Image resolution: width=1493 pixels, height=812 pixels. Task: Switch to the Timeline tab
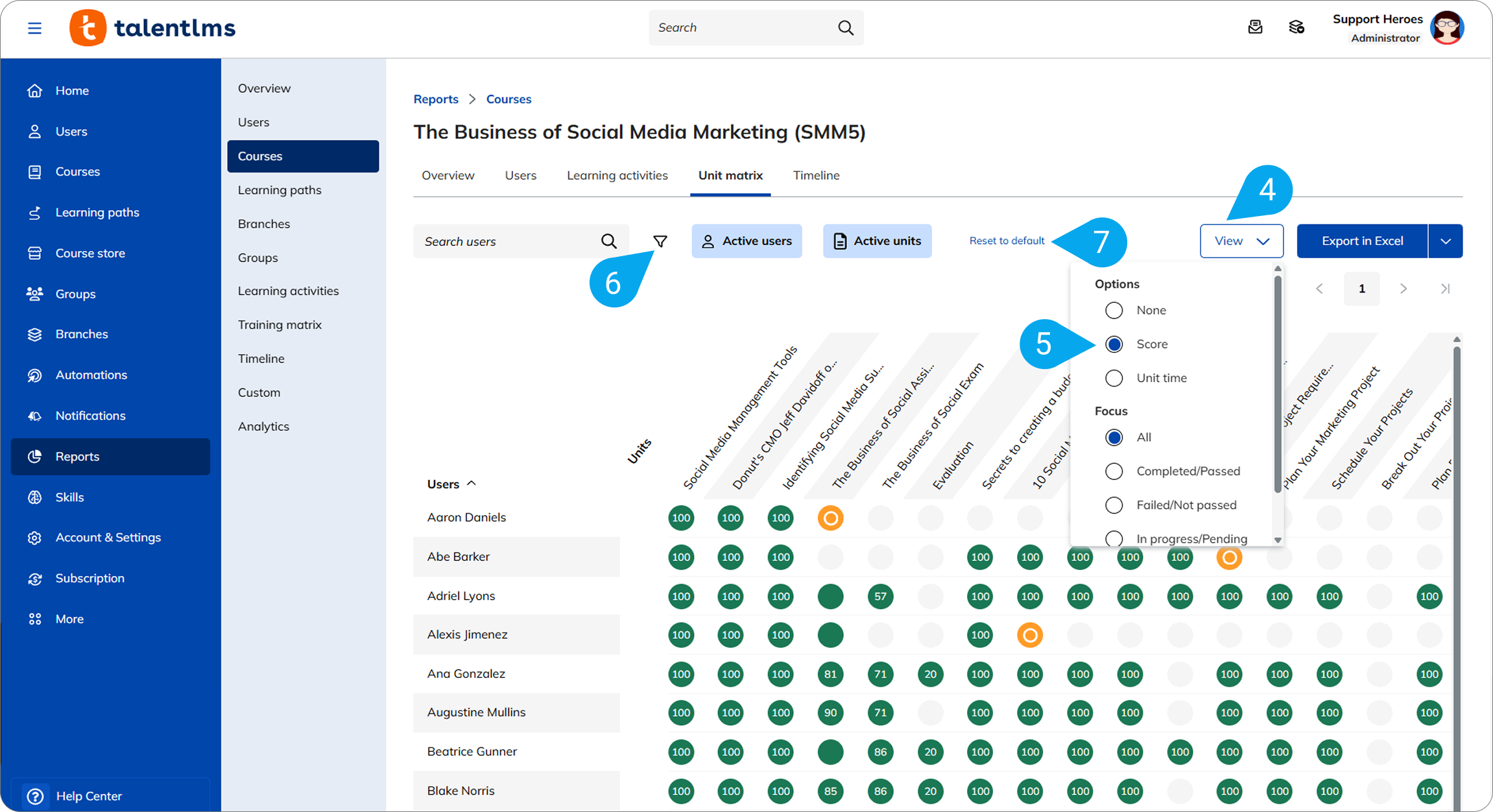tap(816, 175)
